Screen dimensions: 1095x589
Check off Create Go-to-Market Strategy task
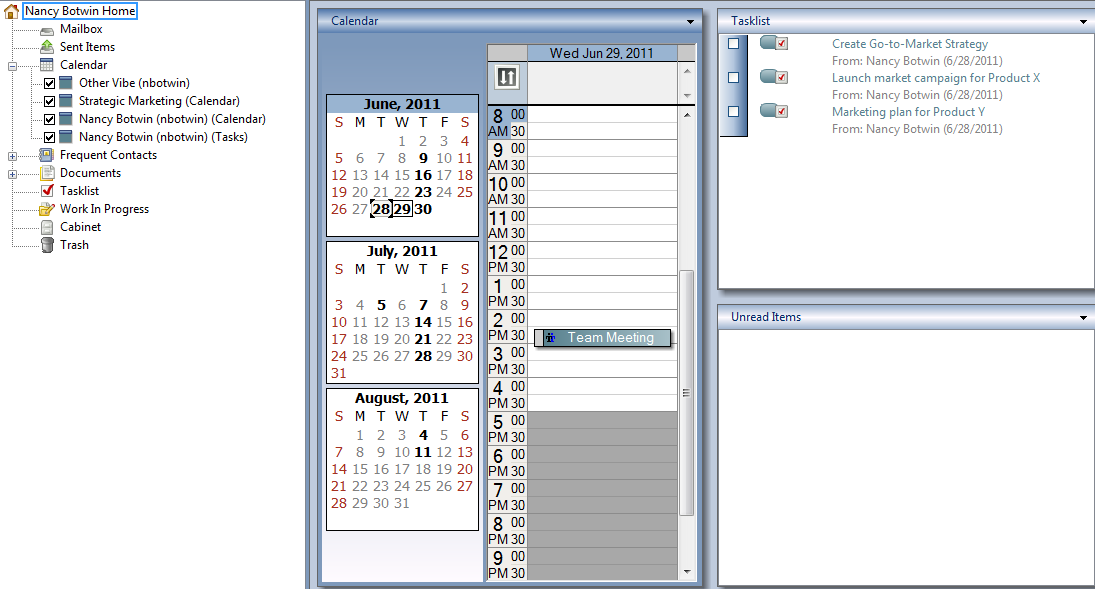click(733, 43)
